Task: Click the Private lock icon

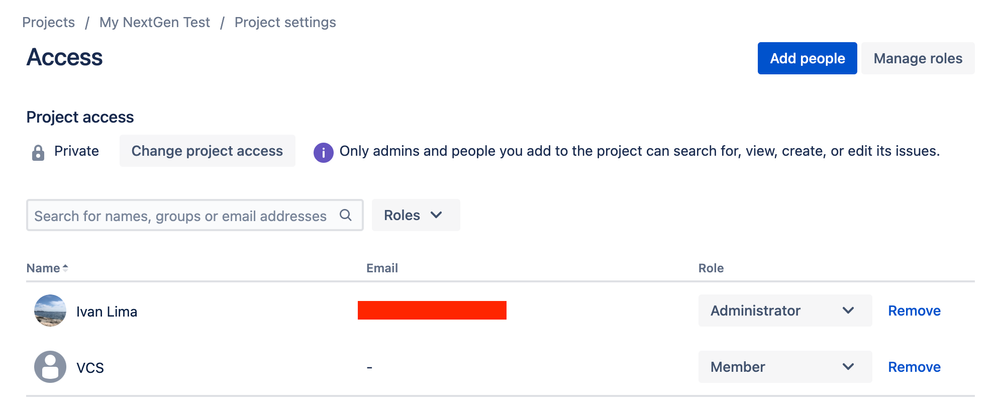Action: pos(38,153)
